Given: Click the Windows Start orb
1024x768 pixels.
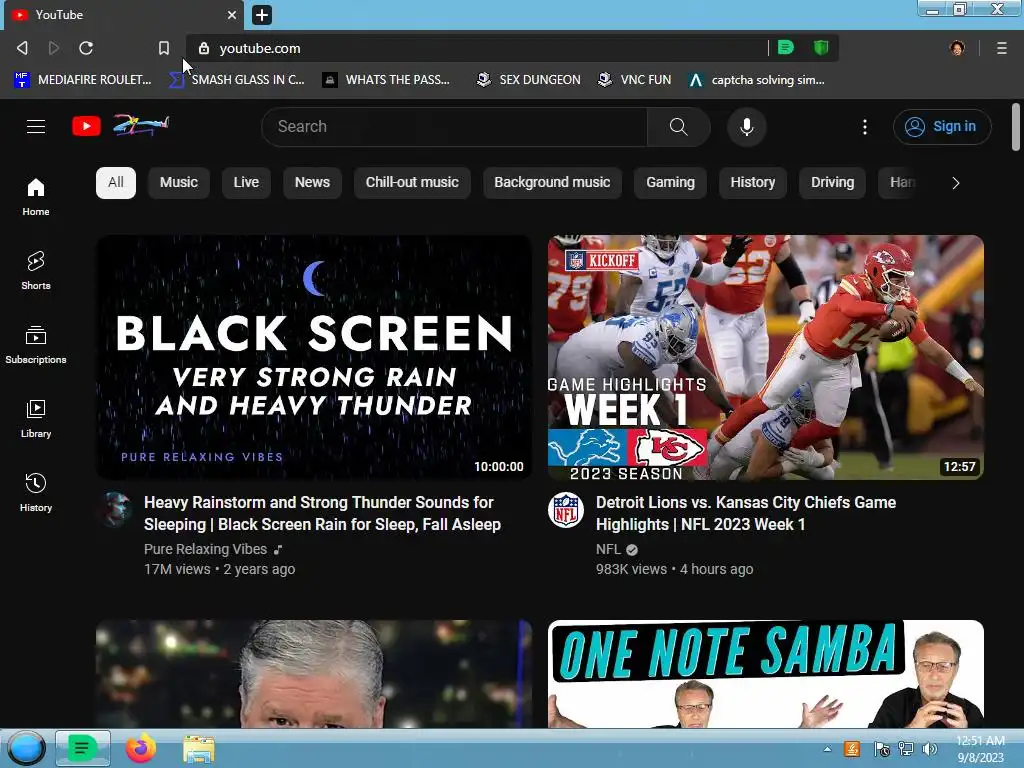Looking at the screenshot, I should pyautogui.click(x=26, y=748).
